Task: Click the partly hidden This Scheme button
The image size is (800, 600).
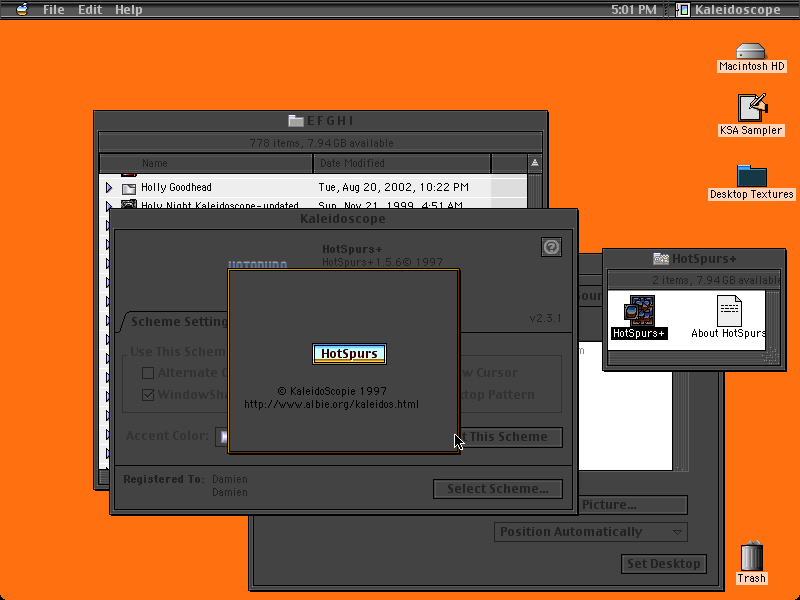Action: point(511,437)
